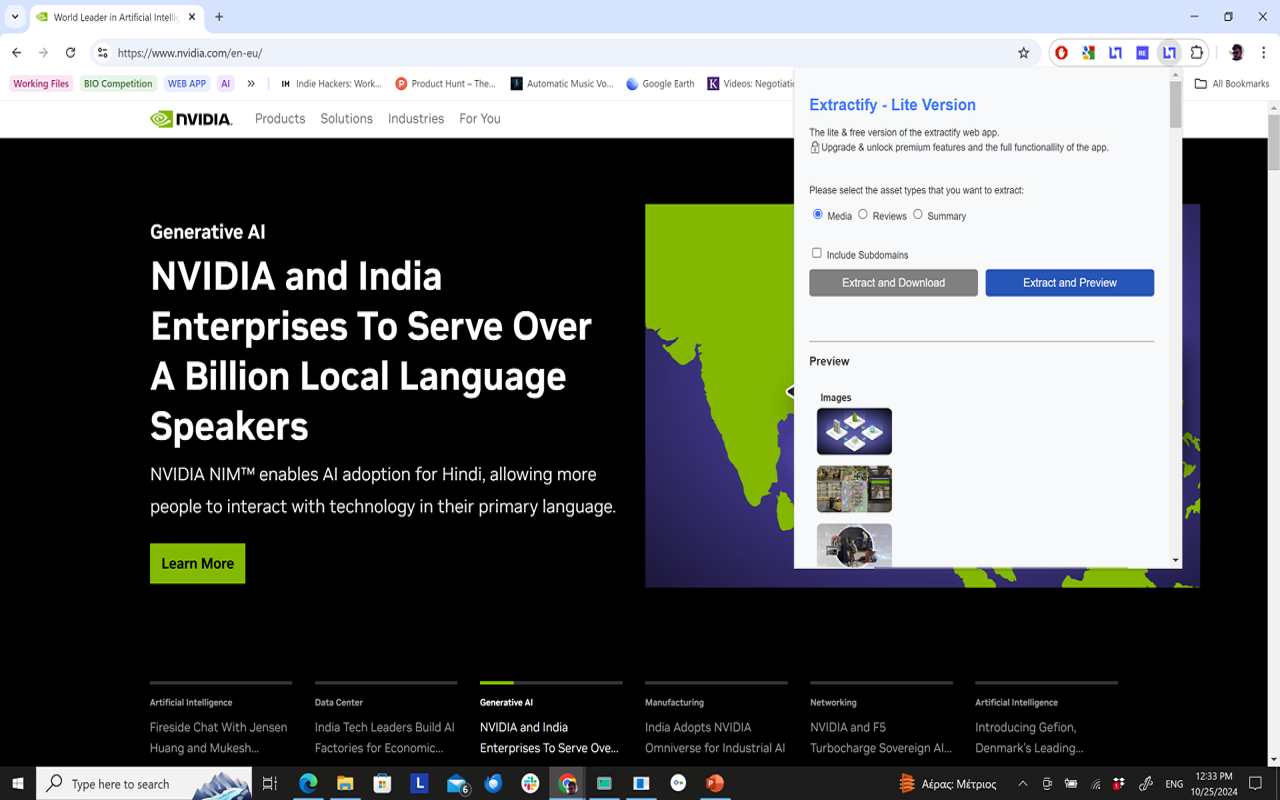Screen dimensions: 1280x800
Task: Open the Windows Start menu
Action: coord(17,784)
